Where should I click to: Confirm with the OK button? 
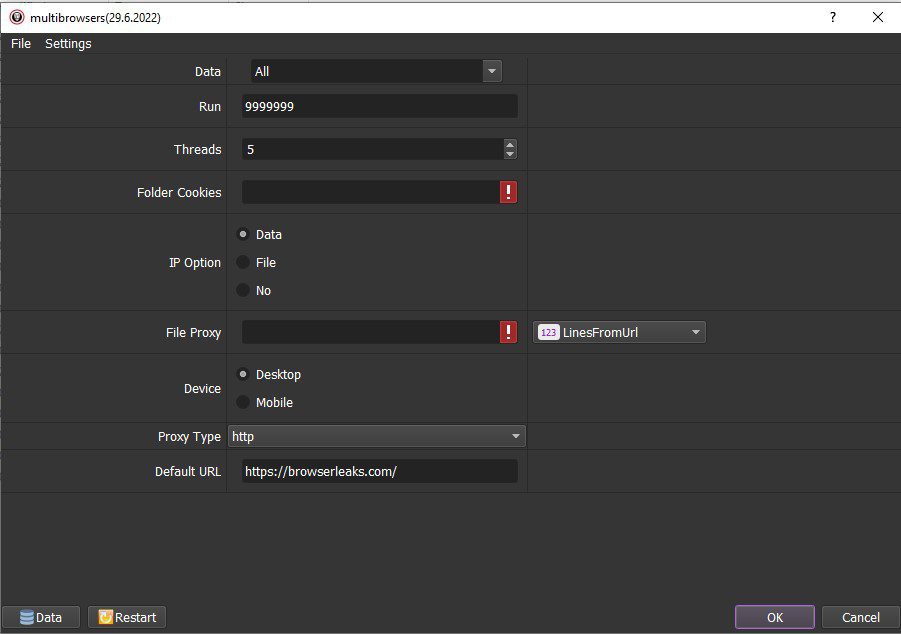point(775,617)
